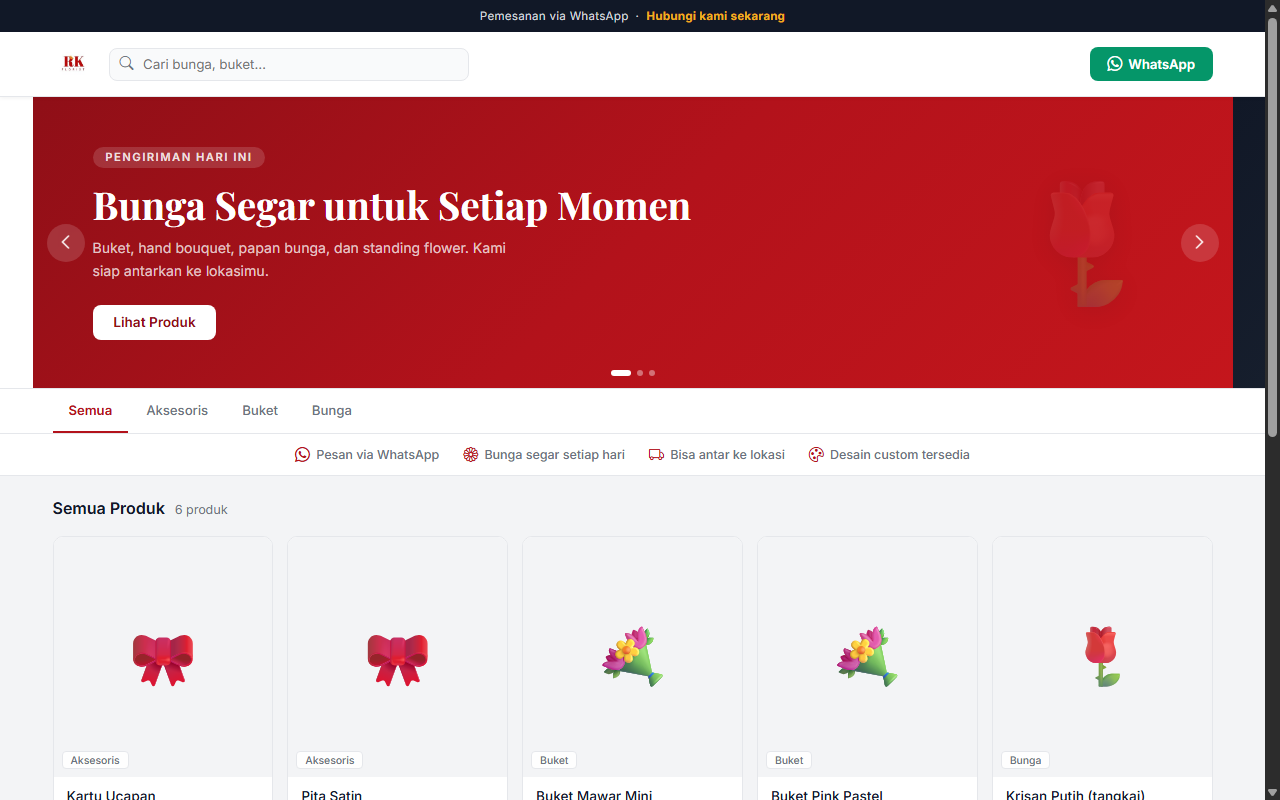Click the WhatsApp icon beside Pesan via WhatsApp
This screenshot has height=800, width=1280.
point(302,455)
